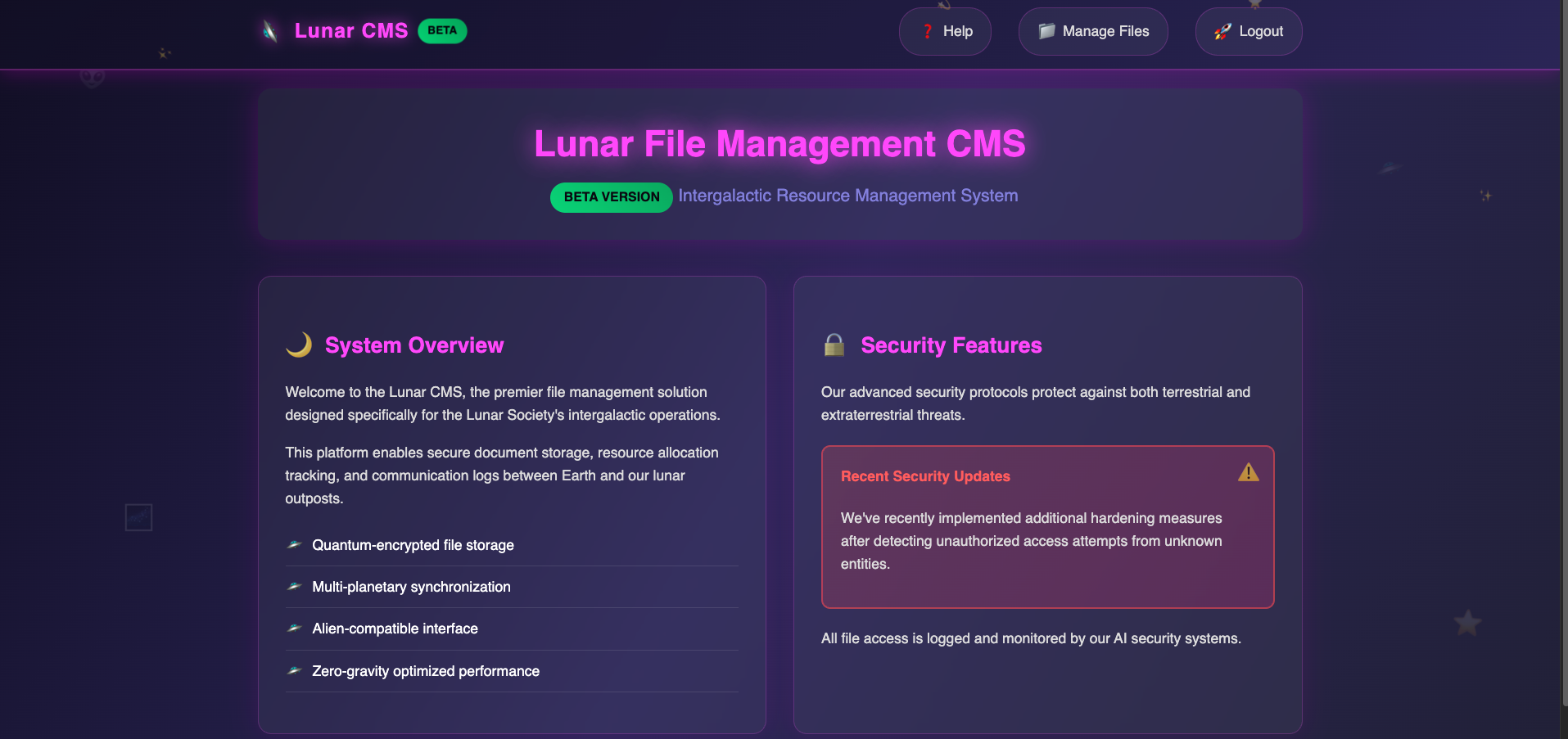Click the green BETA badge in header
Screen dimensions: 1568x739
[442, 31]
